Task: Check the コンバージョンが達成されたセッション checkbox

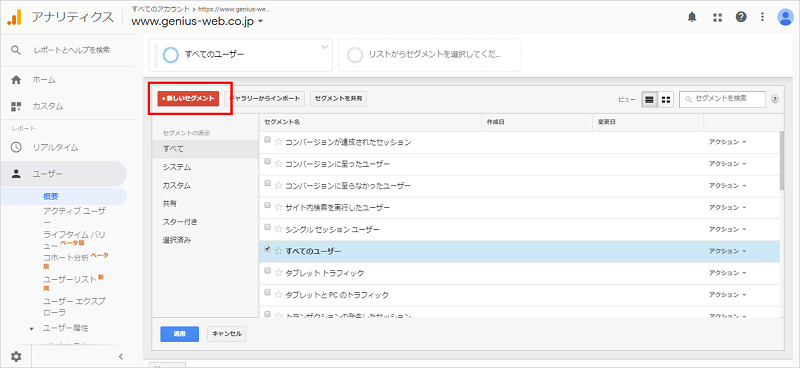Action: point(267,140)
